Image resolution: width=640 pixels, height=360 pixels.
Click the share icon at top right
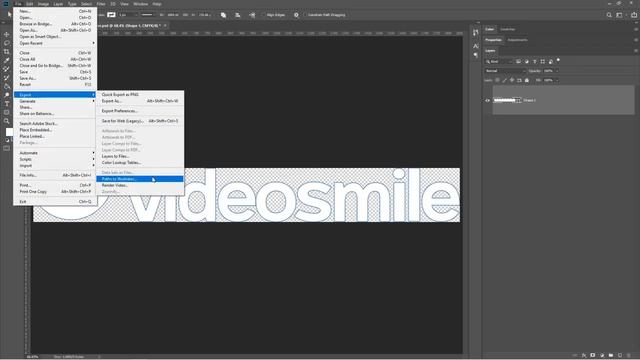[x=634, y=15]
